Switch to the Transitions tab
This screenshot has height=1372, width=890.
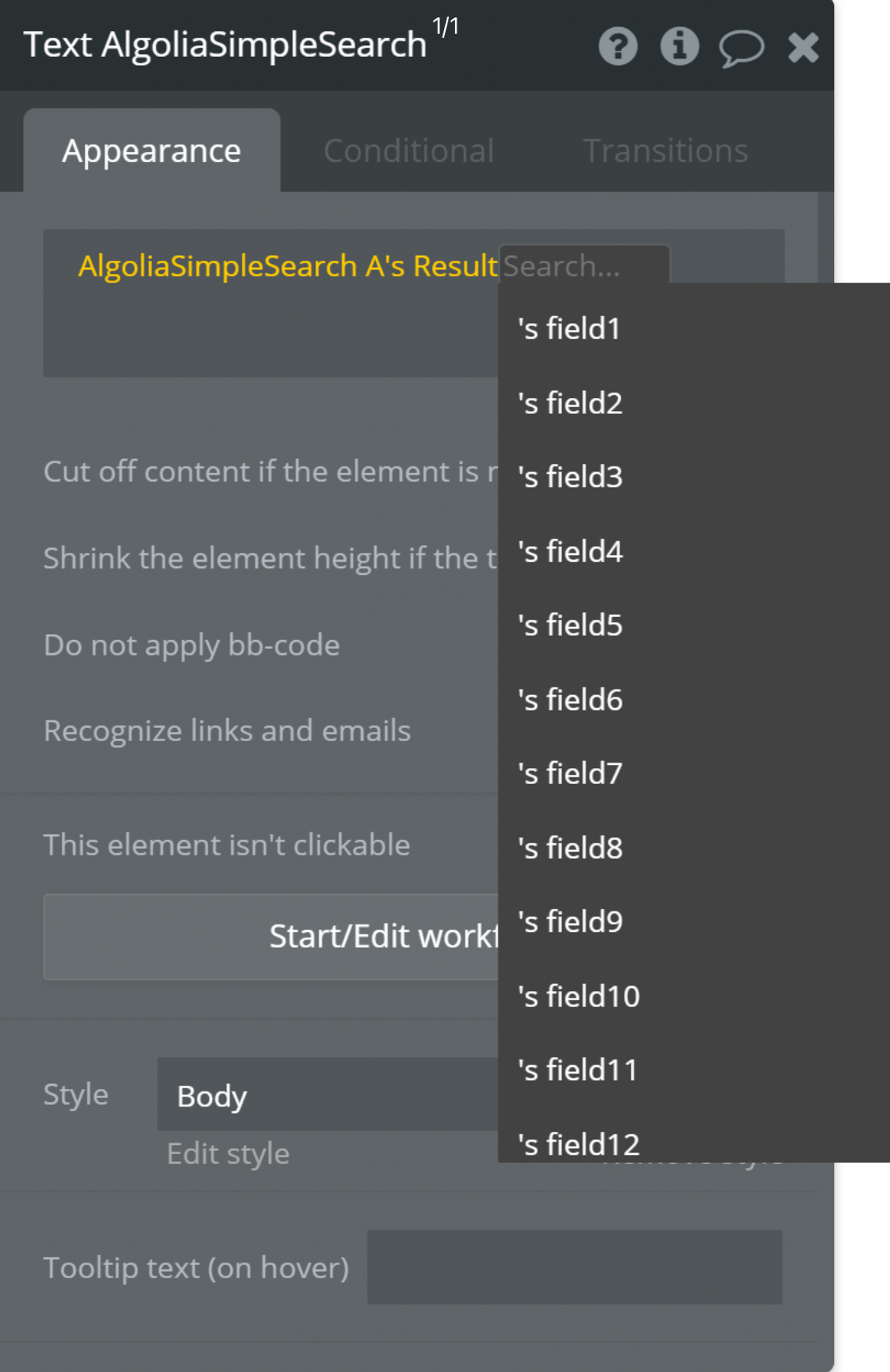coord(665,151)
